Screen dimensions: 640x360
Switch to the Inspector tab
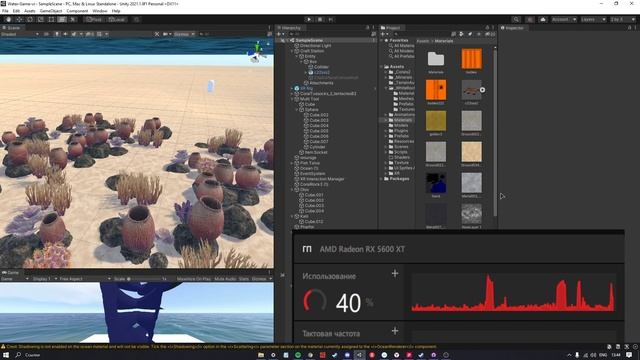pos(513,28)
